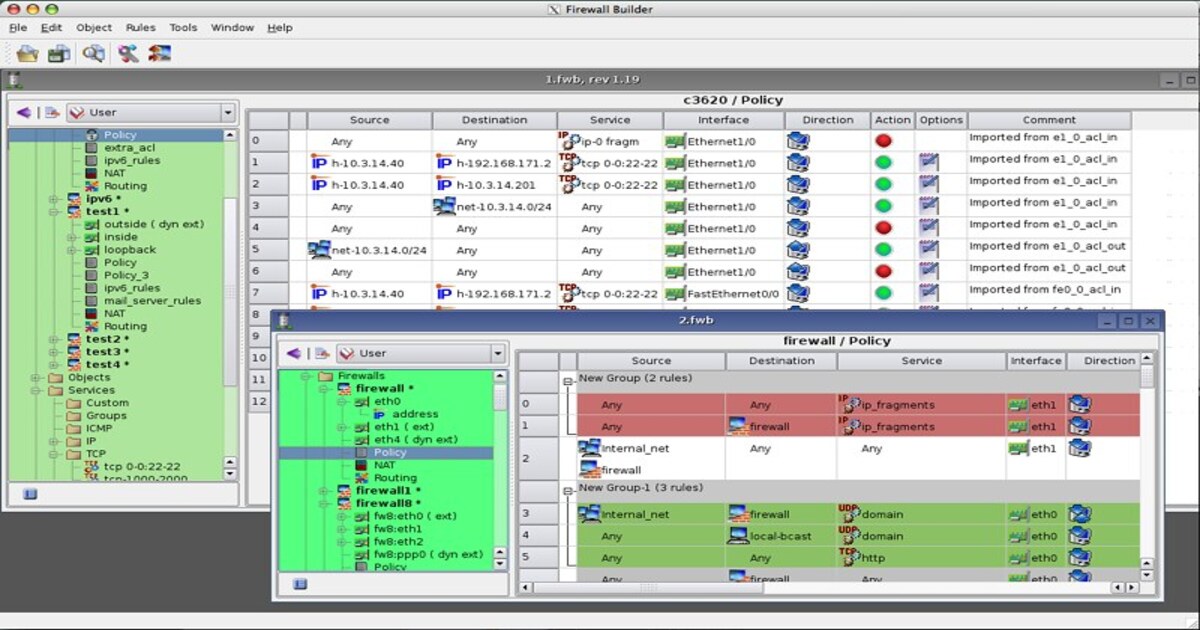Compile the policy using the wrench toolbar icon

[127, 53]
